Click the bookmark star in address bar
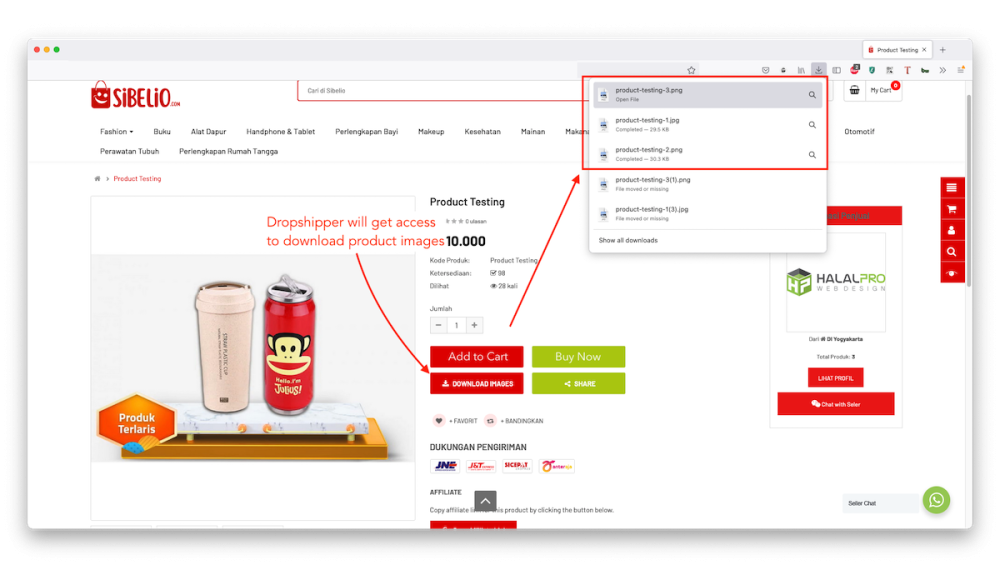 point(691,70)
